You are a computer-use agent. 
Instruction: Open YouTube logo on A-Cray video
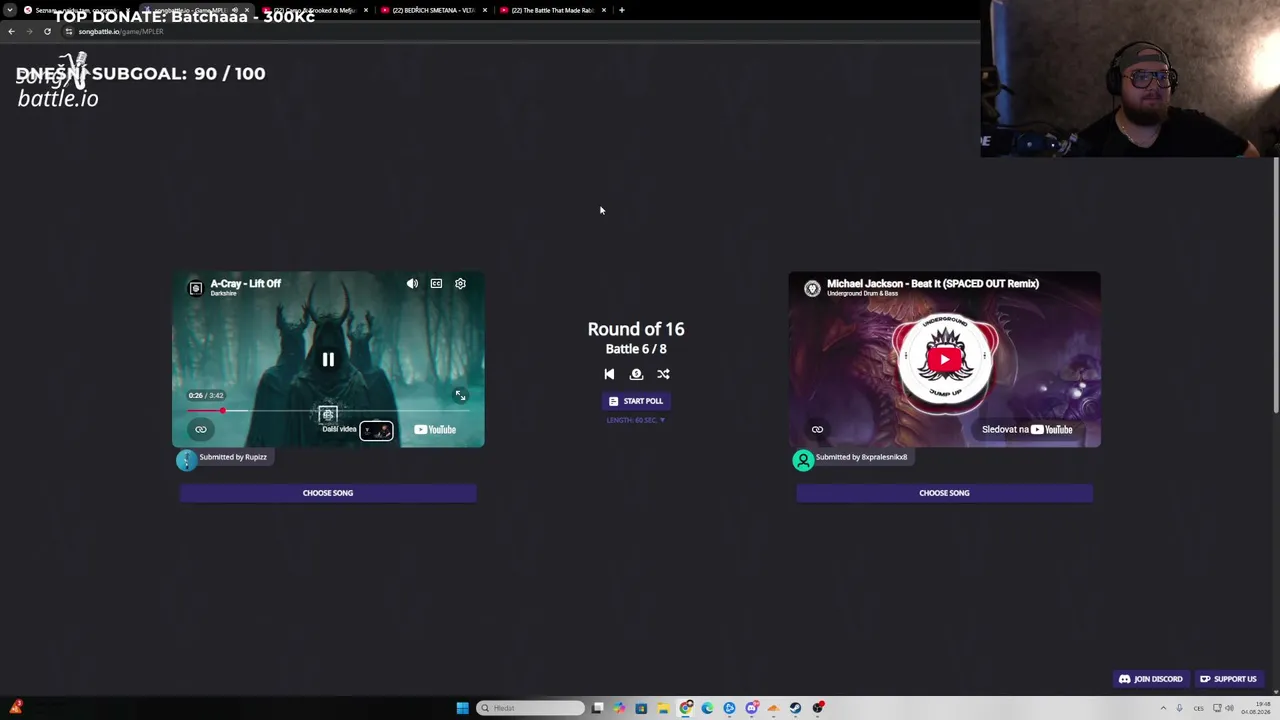pos(435,430)
